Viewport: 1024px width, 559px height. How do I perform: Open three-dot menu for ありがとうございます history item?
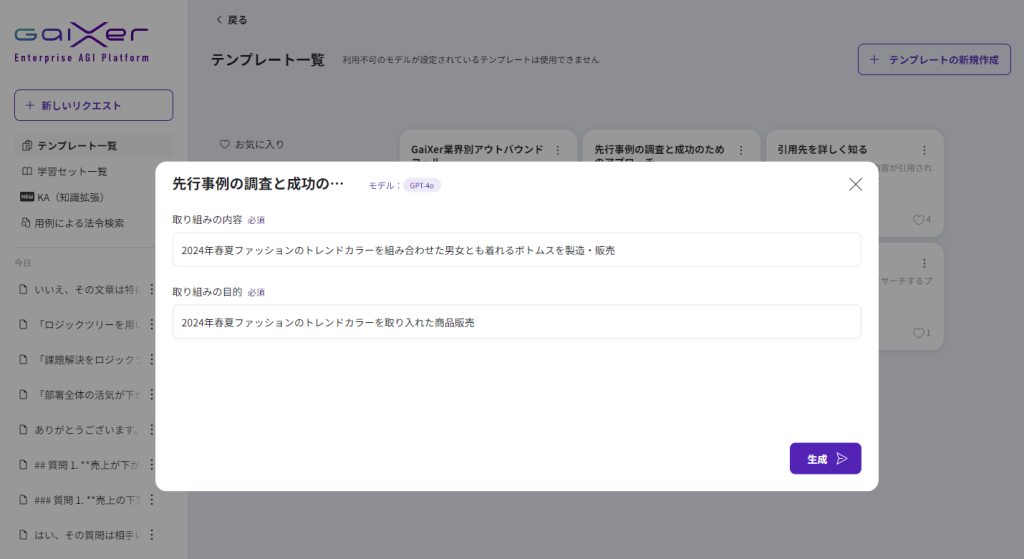[x=152, y=430]
